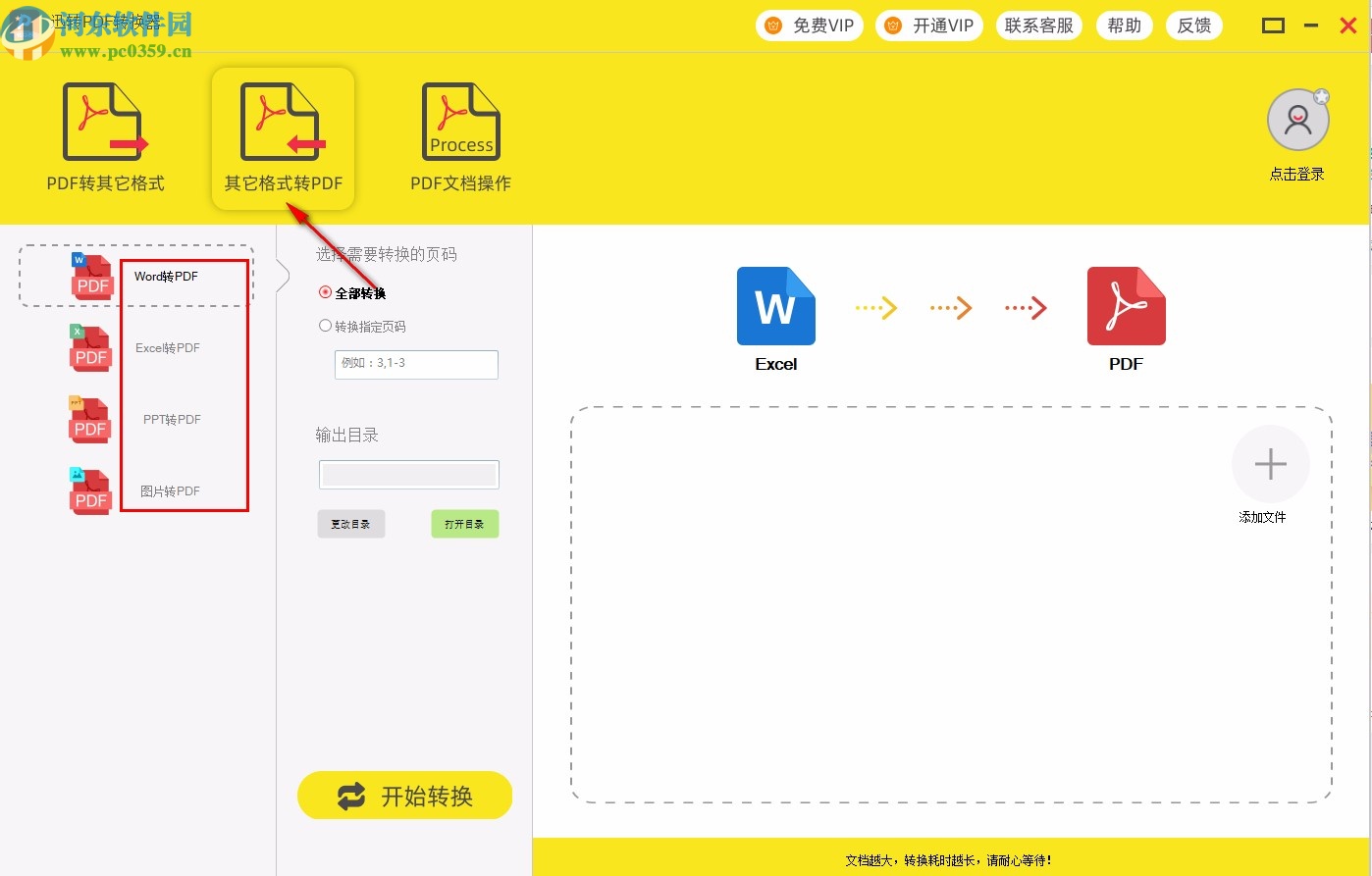1372x876 pixels.
Task: Select the 转换指定页码 radio button
Action: [x=326, y=327]
